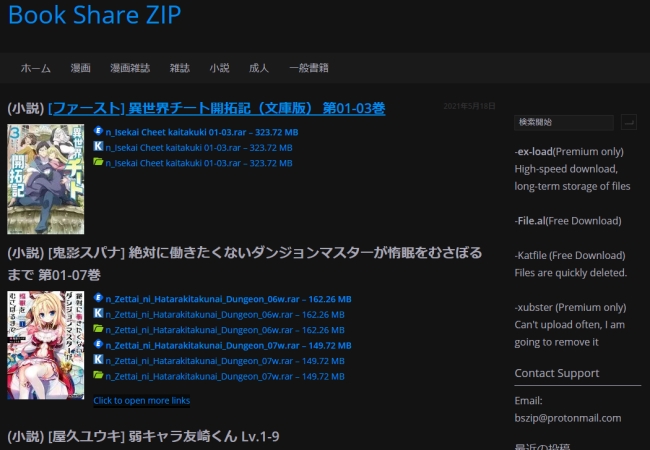650x450 pixels.
Task: Open the Book Share ZIP site title
Action: (x=95, y=15)
